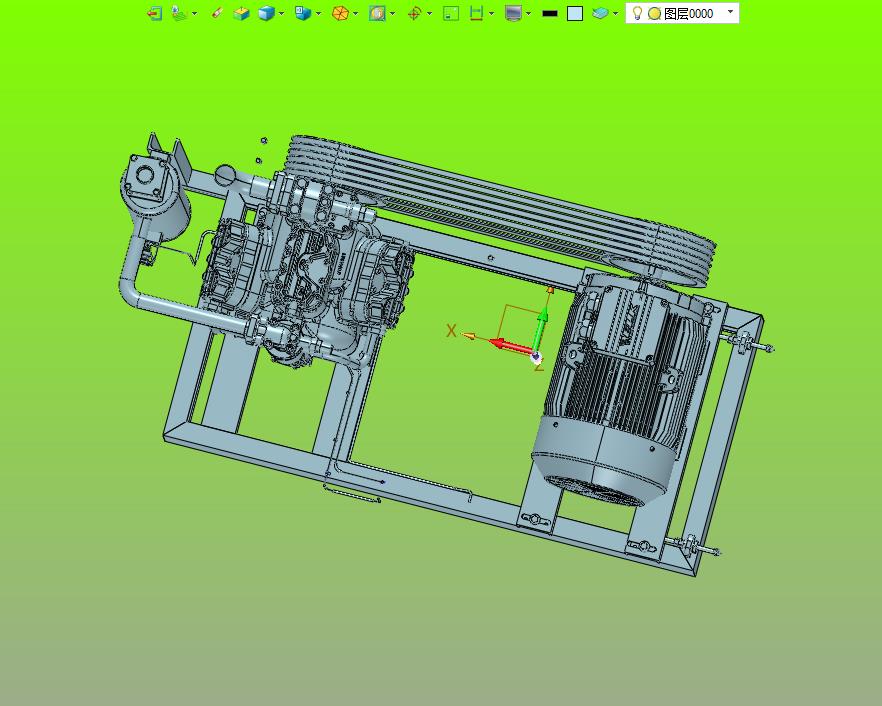The width and height of the screenshot is (882, 706).
Task: Click the red crosshair target icon
Action: point(414,13)
